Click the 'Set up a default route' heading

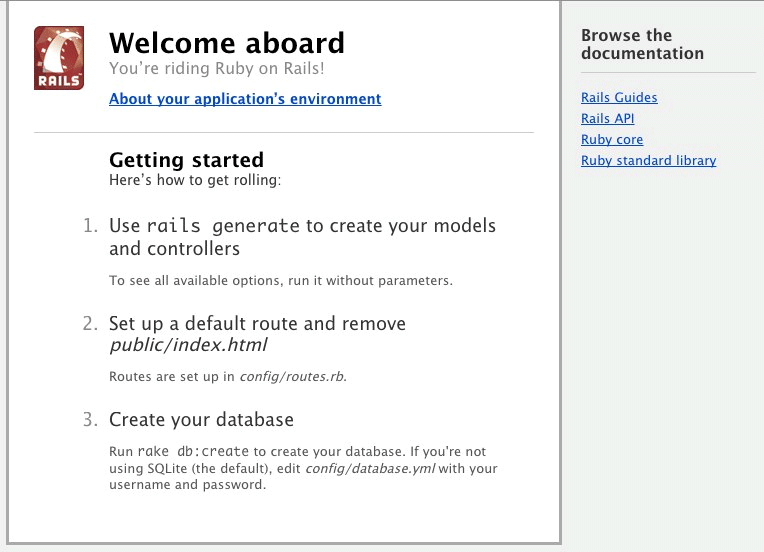(x=257, y=324)
